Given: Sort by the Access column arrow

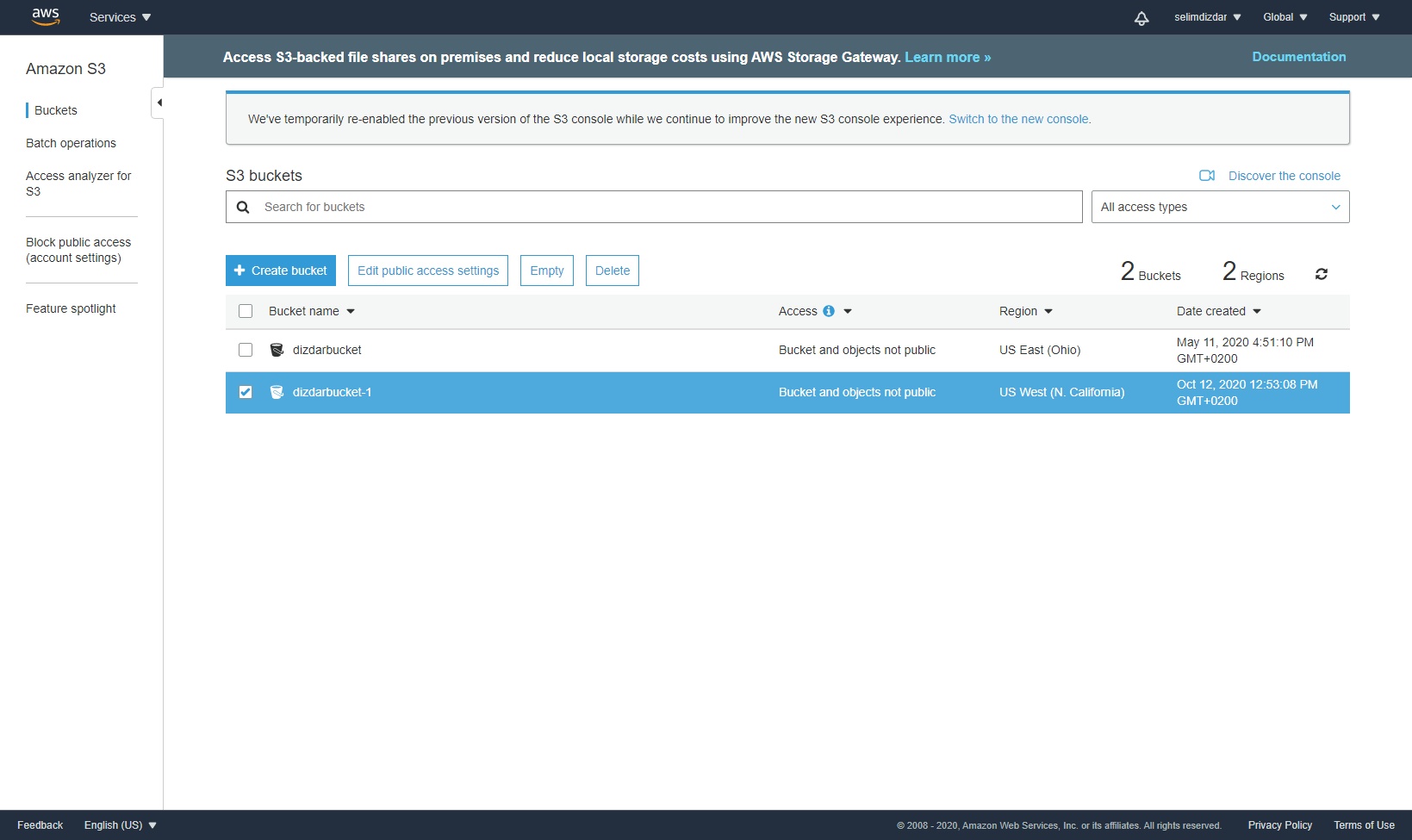Looking at the screenshot, I should click(848, 311).
